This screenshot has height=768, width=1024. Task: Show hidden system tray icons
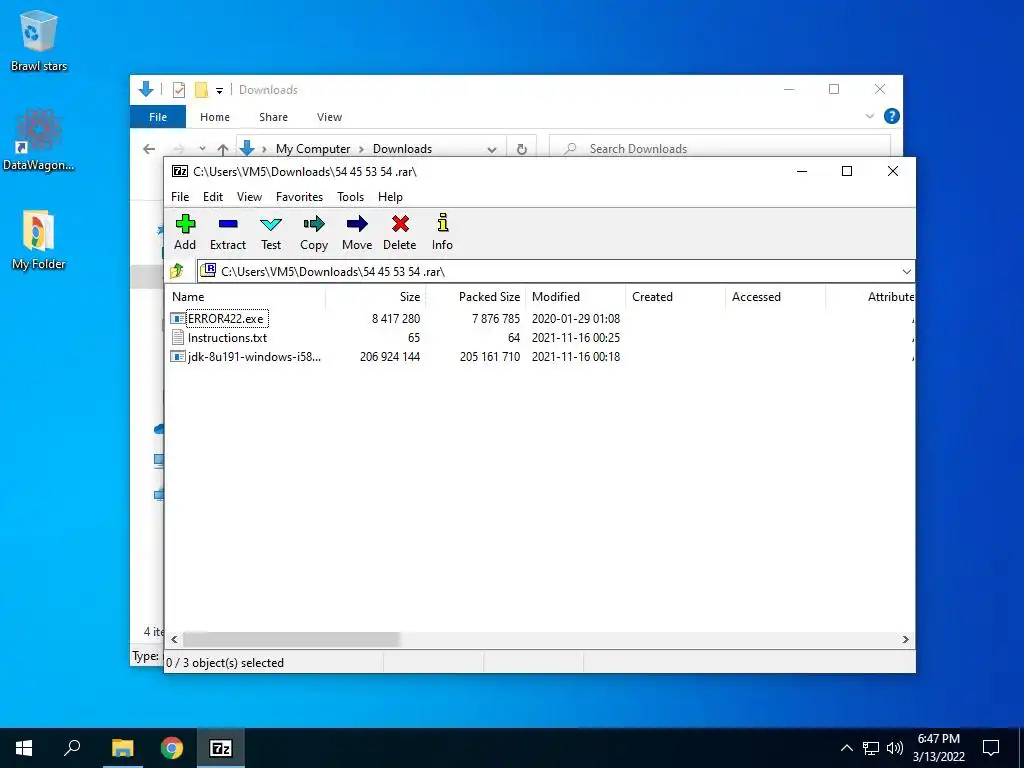846,748
